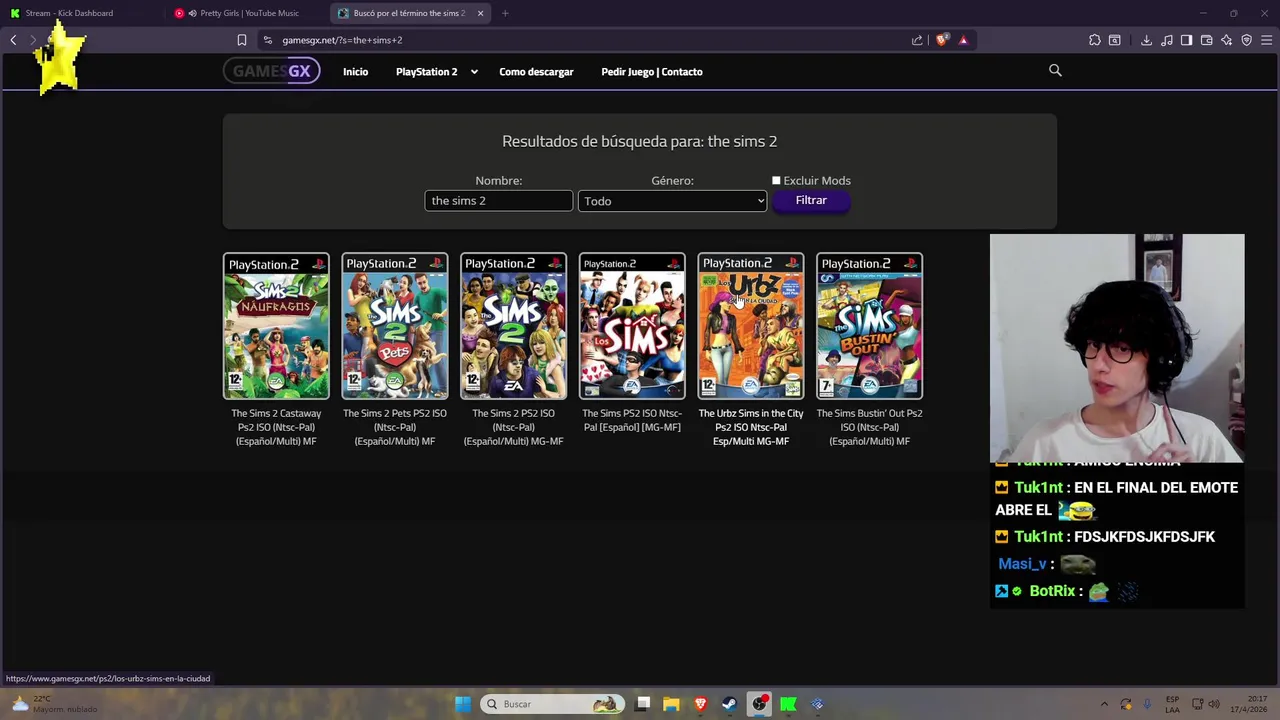Toggle the browser sidebar panel icon
1280x720 pixels.
coord(1186,40)
